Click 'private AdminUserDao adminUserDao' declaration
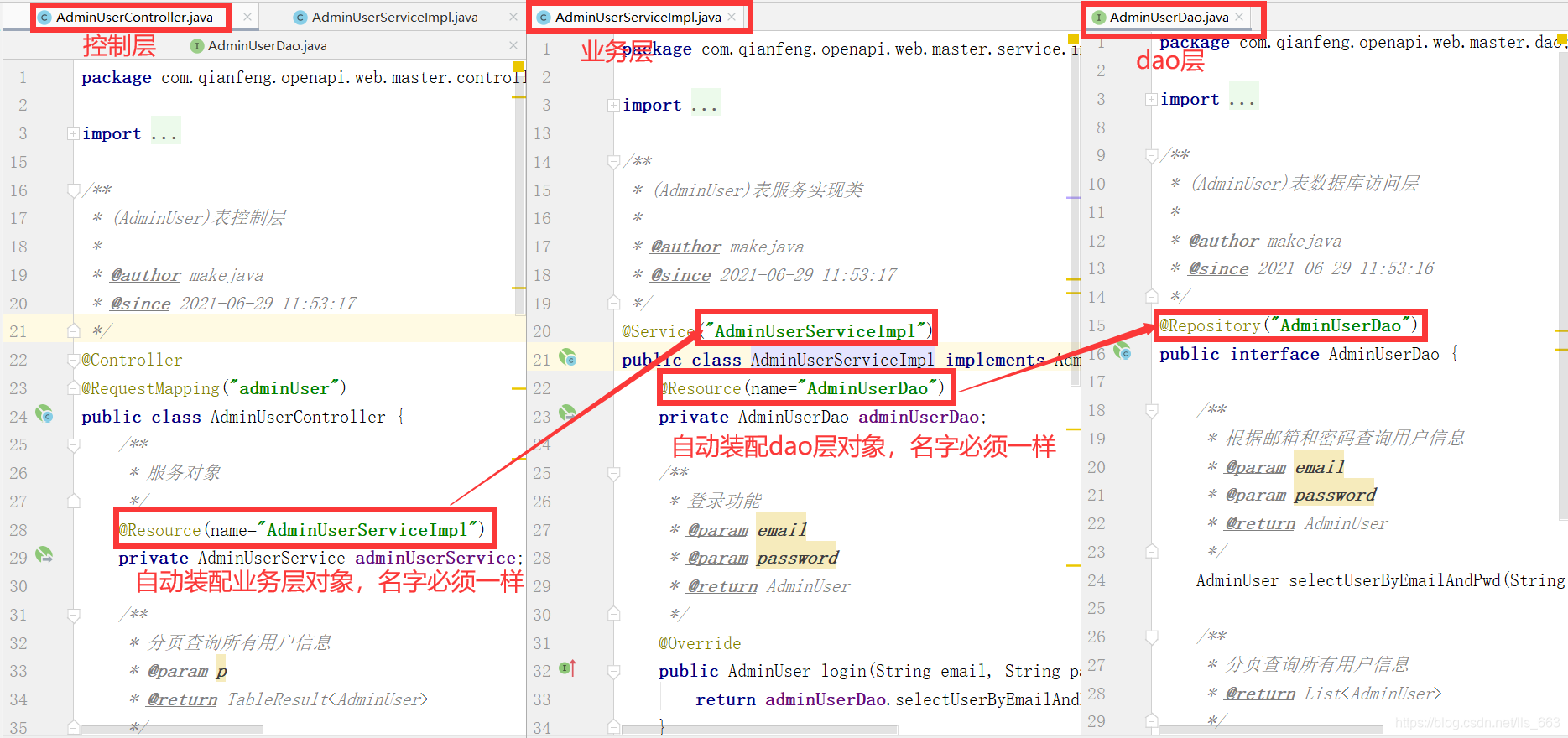Viewport: 1568px width, 738px height. 823,417
